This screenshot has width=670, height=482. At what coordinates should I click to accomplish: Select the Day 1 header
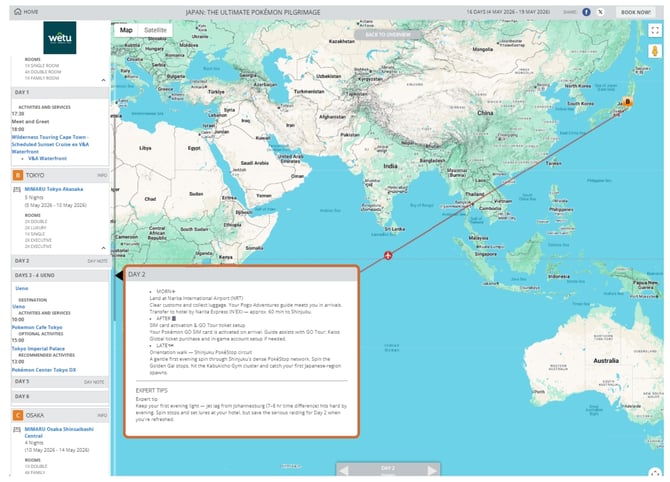[60, 92]
